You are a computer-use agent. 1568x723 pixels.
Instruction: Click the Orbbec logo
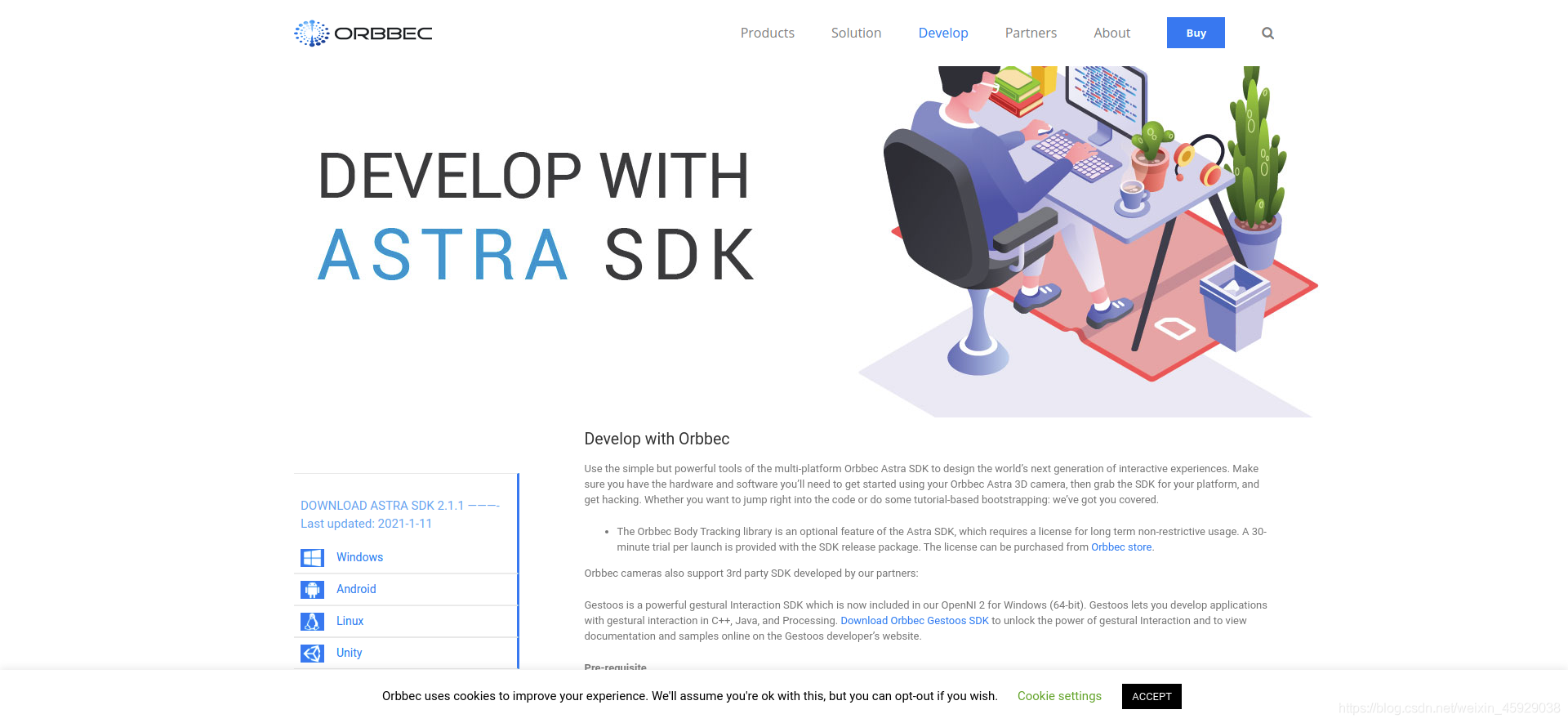click(x=363, y=33)
